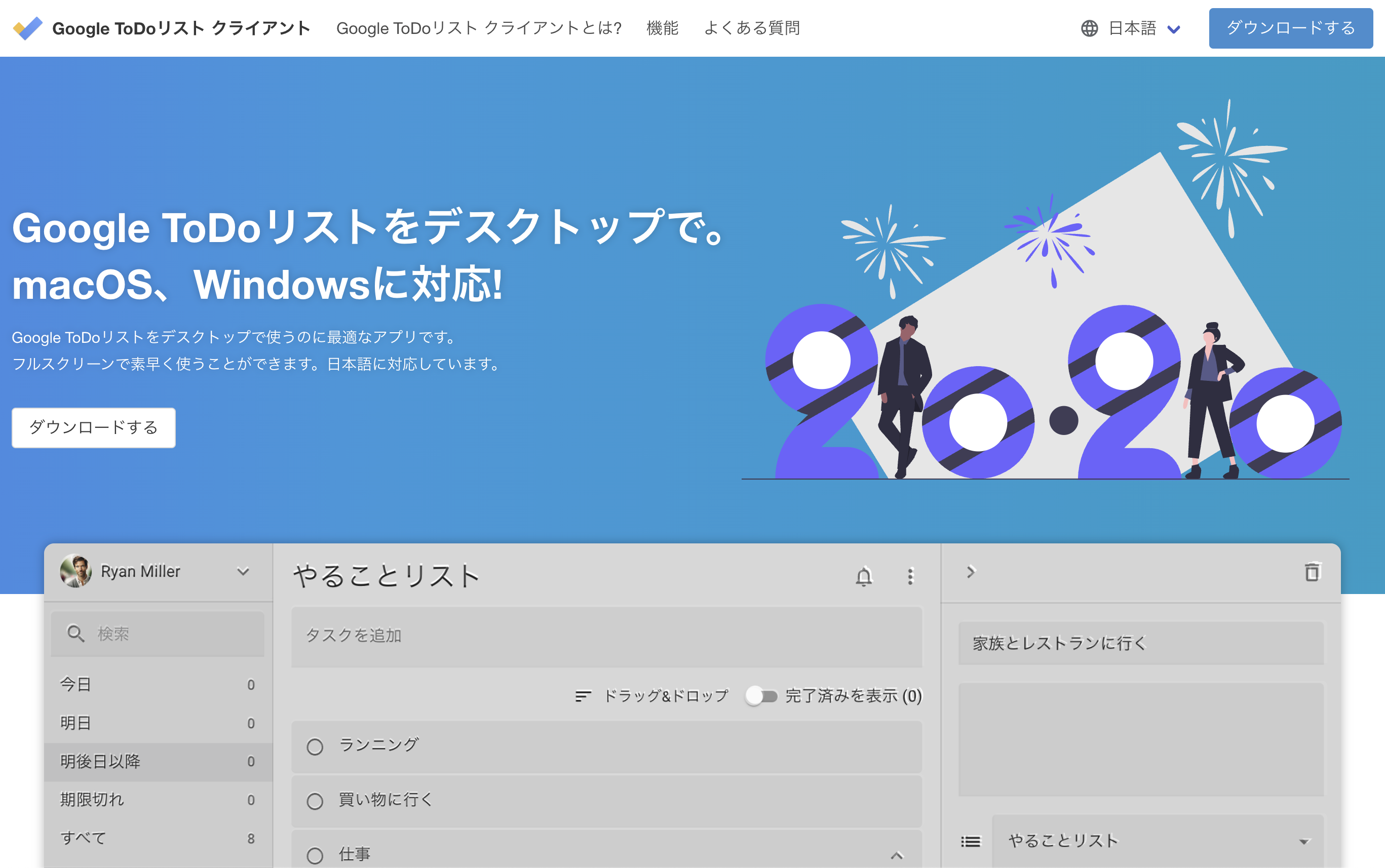
Task: Click the Google ToDoリスト クライアント brand title
Action: point(181,28)
